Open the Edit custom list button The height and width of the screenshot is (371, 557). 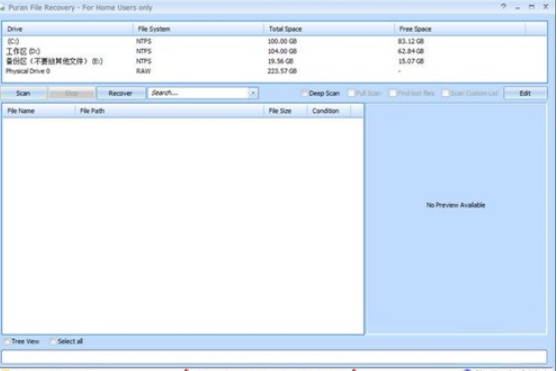click(525, 93)
